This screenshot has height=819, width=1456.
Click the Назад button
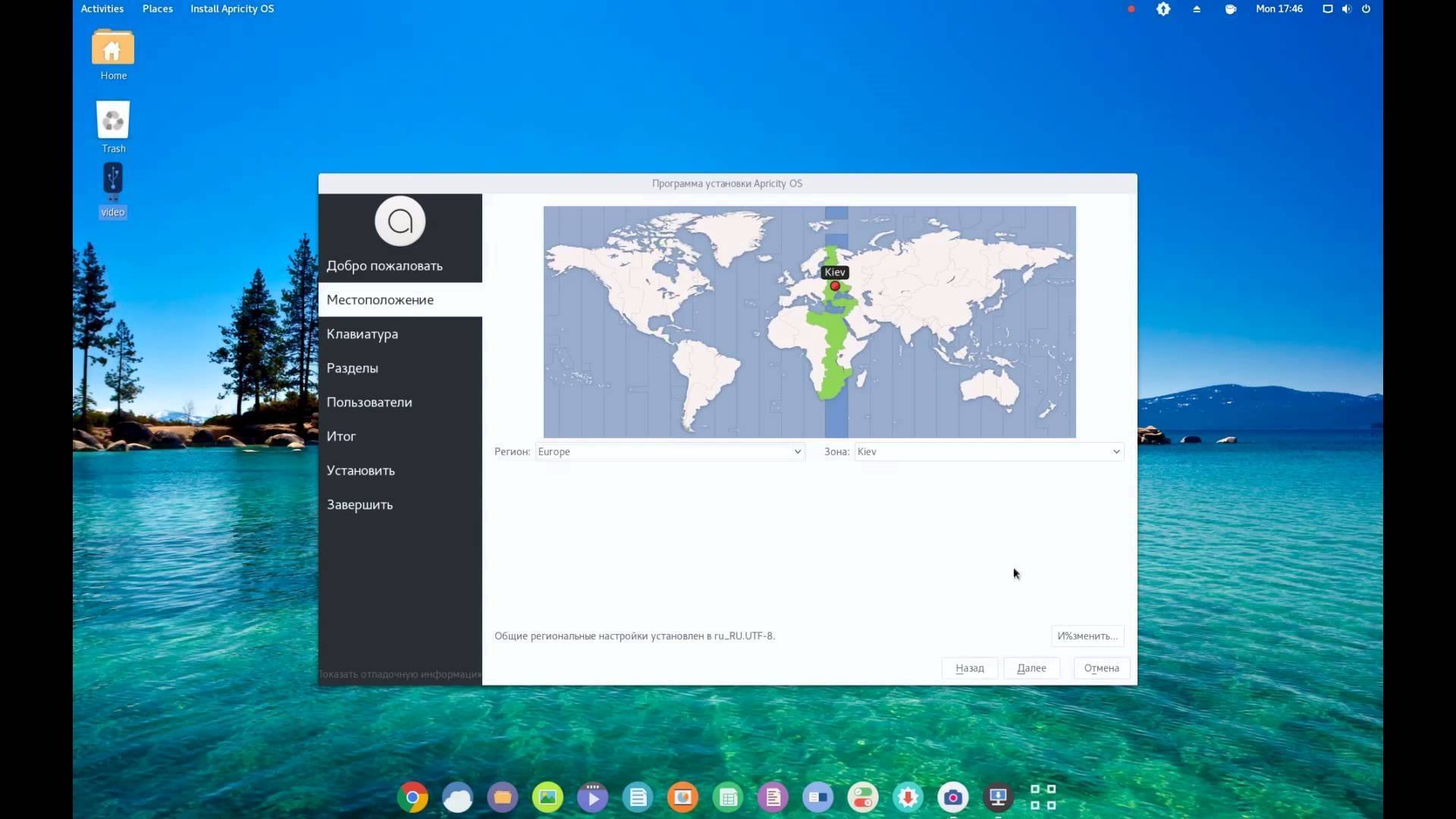(x=970, y=668)
